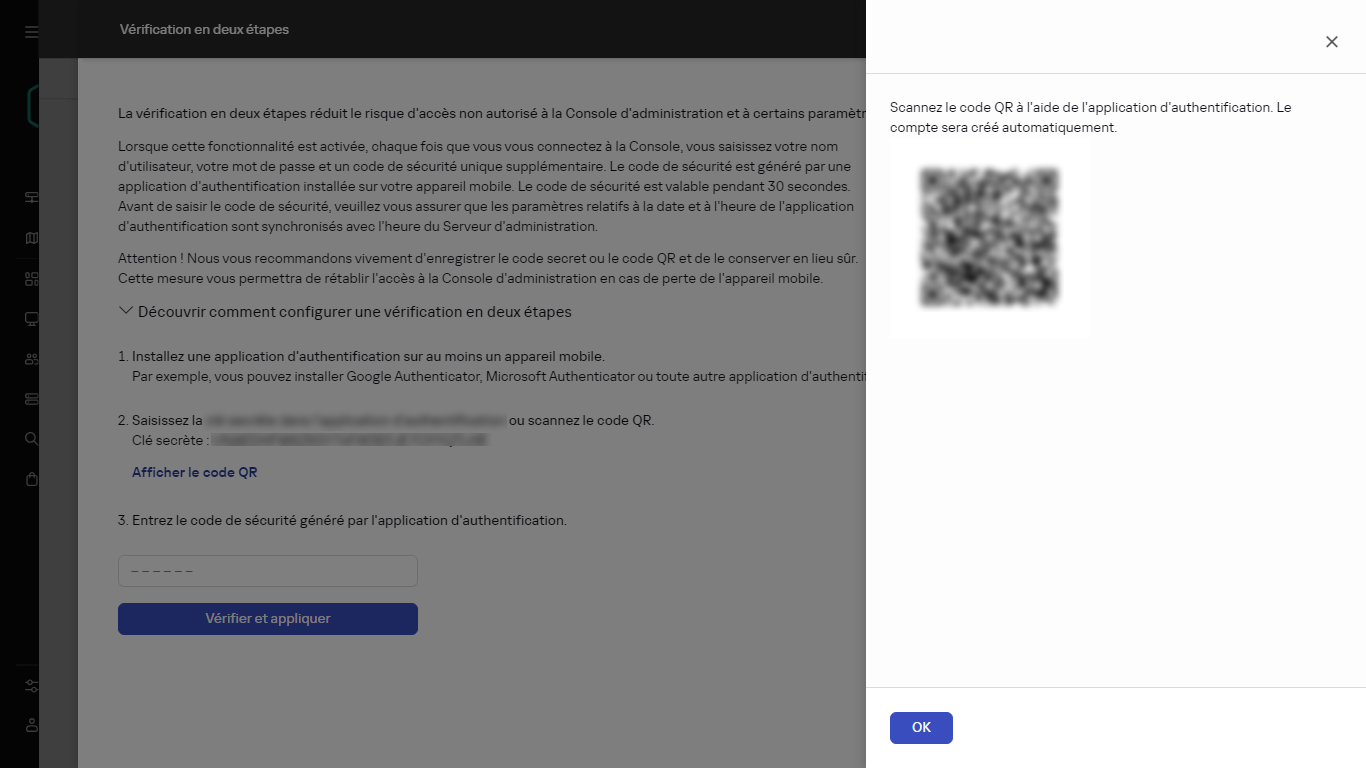Click the Users and roles sidebar icon
Viewport: 1366px width, 768px height.
pos(31,358)
